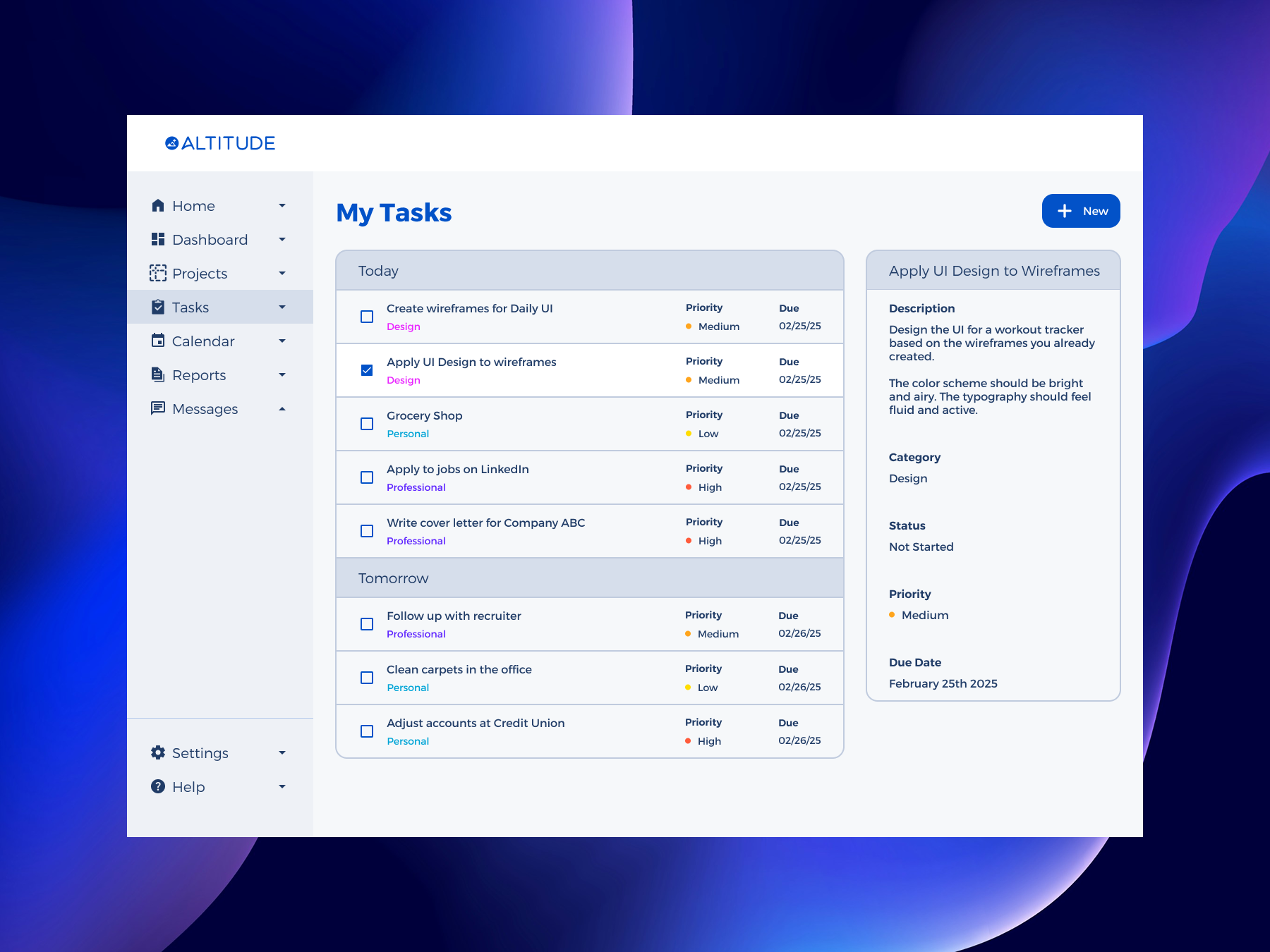The height and width of the screenshot is (952, 1270).
Task: Expand the Settings dropdown
Action: 282,752
